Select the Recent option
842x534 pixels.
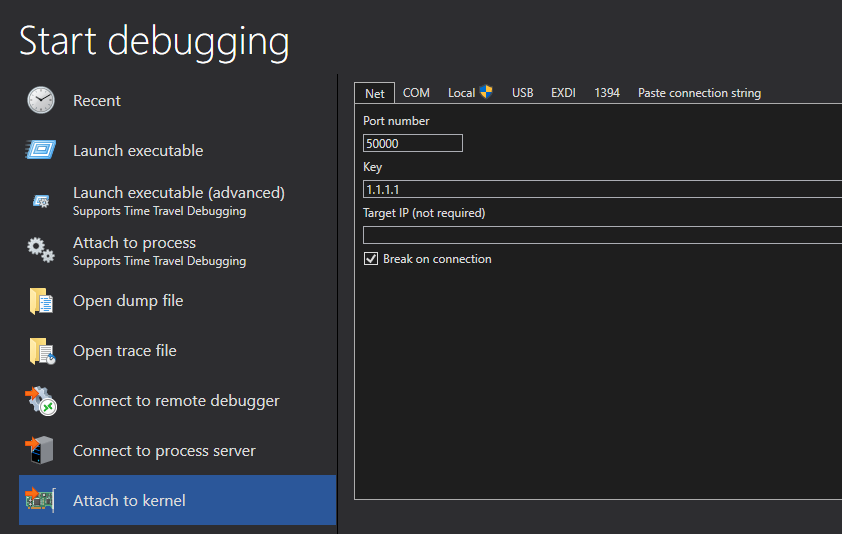pyautogui.click(x=177, y=100)
